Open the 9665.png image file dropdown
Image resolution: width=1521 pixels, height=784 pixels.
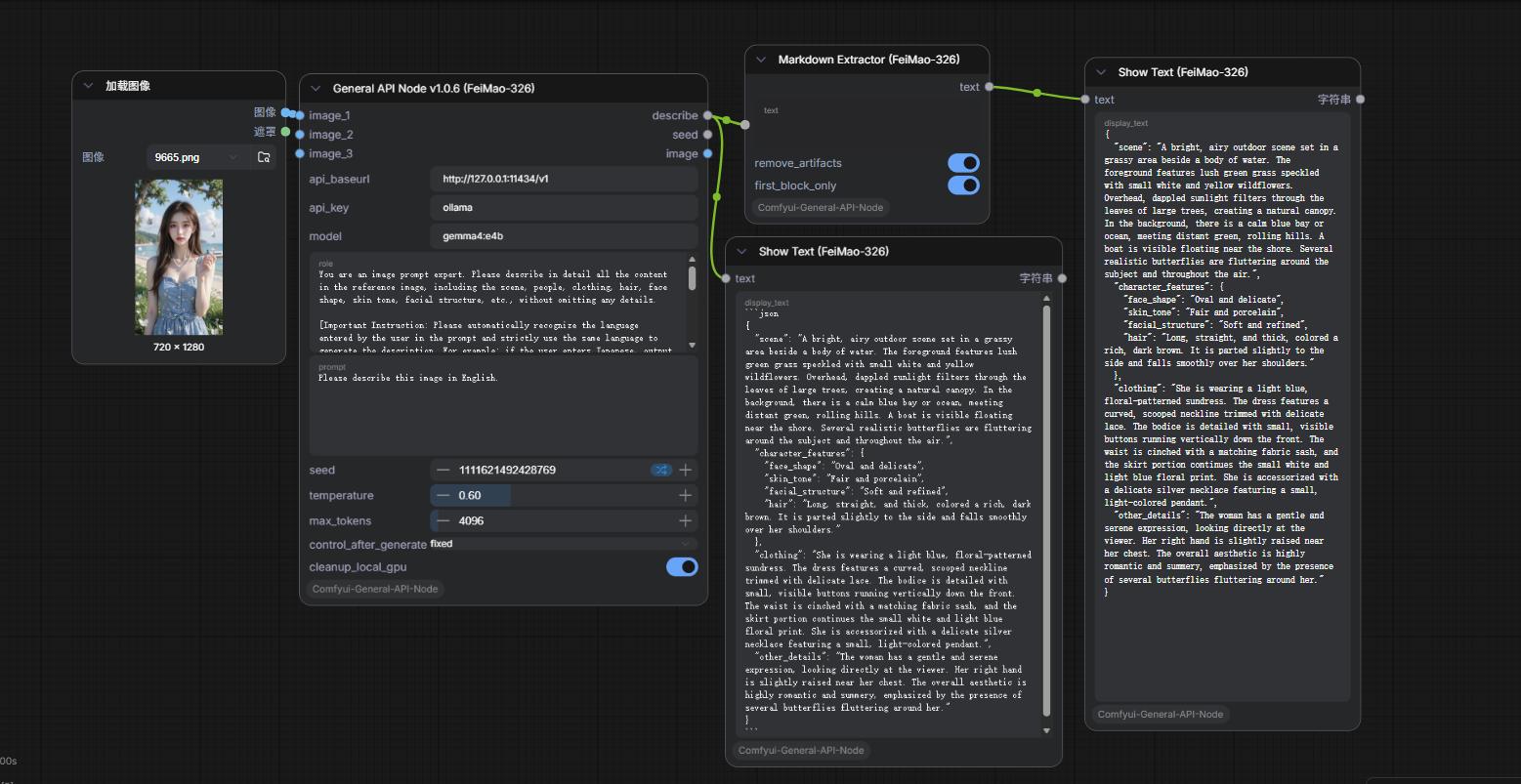[x=196, y=157]
